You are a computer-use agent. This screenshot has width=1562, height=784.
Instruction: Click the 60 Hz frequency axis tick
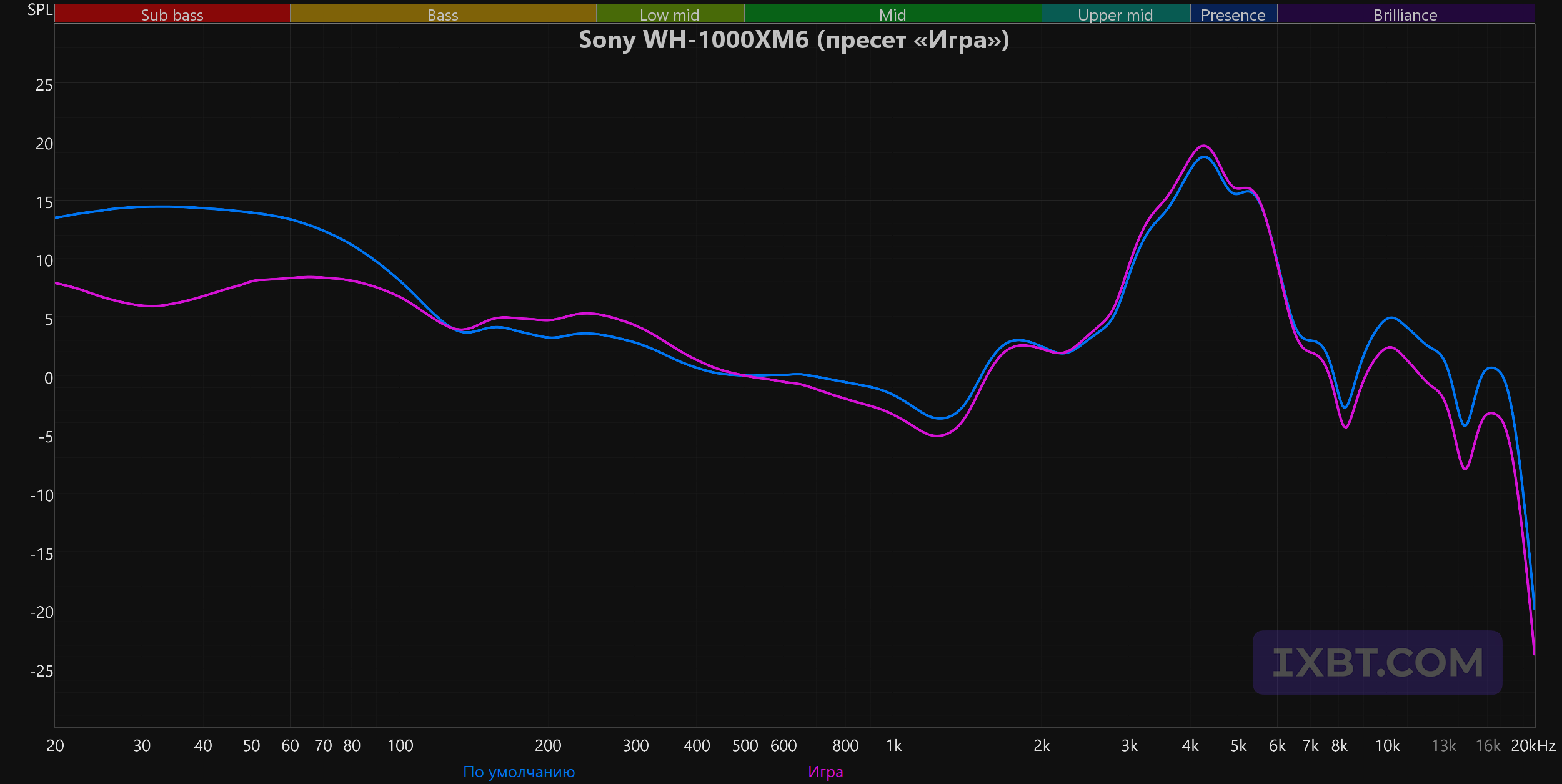[x=290, y=746]
